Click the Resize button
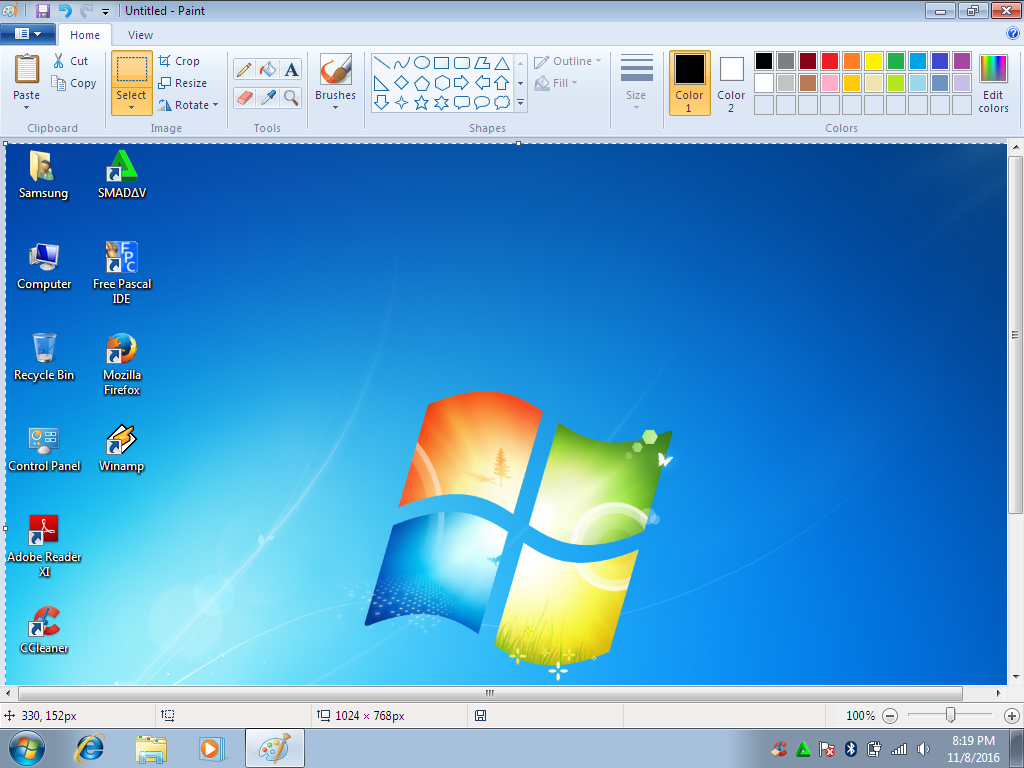Screen dimensions: 1024x768 pyautogui.click(x=183, y=83)
